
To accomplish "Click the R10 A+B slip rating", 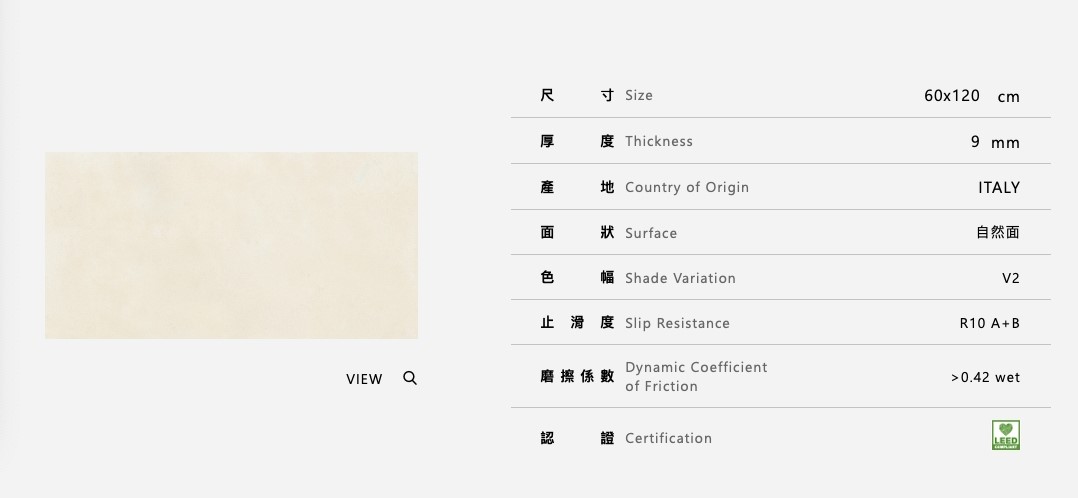I will pyautogui.click(x=989, y=323).
